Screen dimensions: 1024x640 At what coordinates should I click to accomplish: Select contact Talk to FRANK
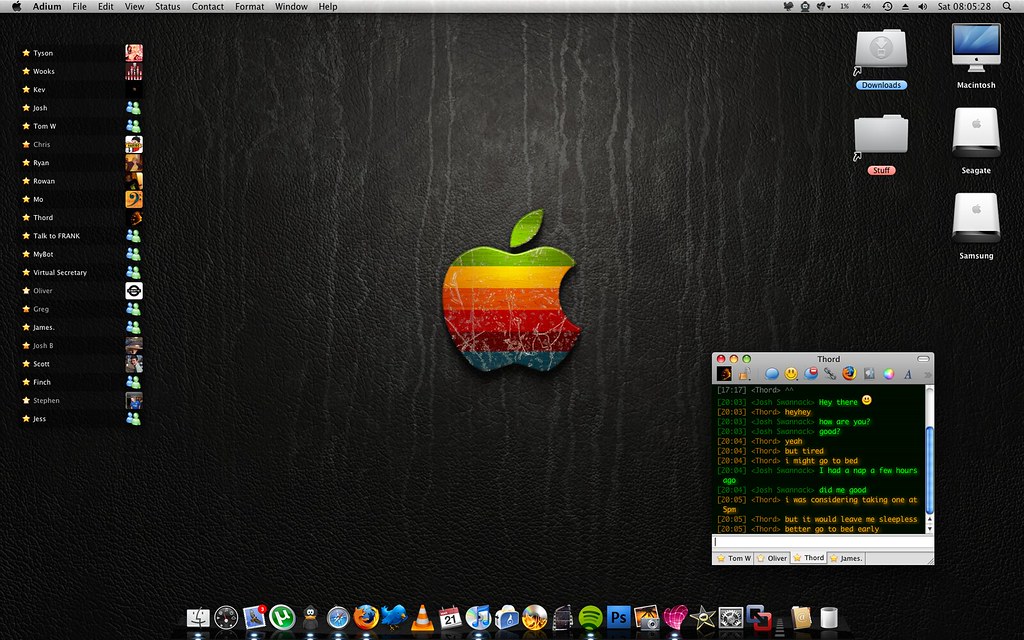[82, 236]
